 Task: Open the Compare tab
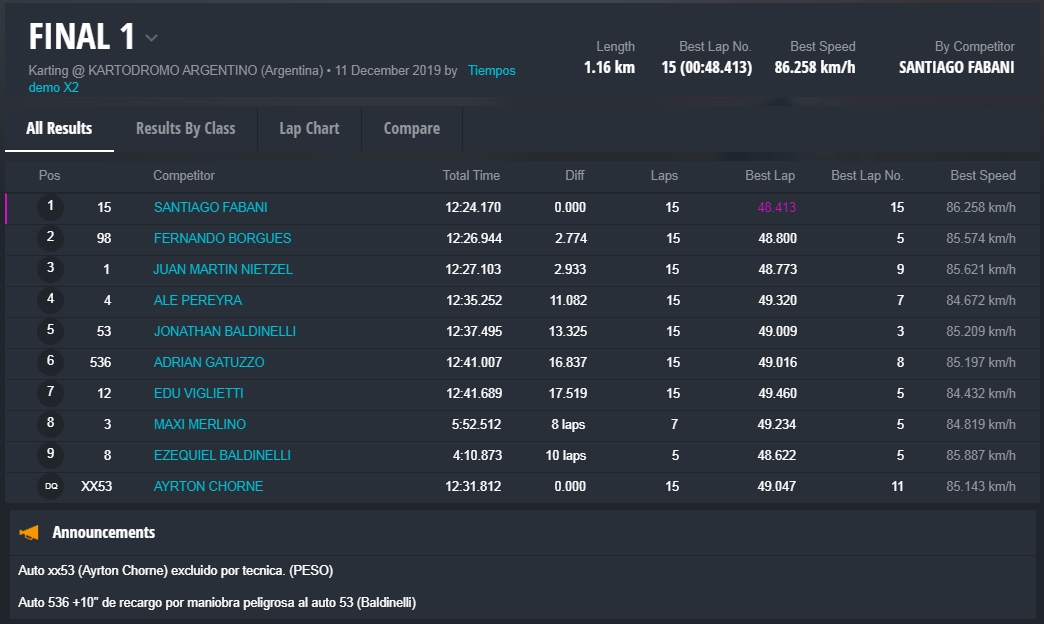(x=411, y=128)
